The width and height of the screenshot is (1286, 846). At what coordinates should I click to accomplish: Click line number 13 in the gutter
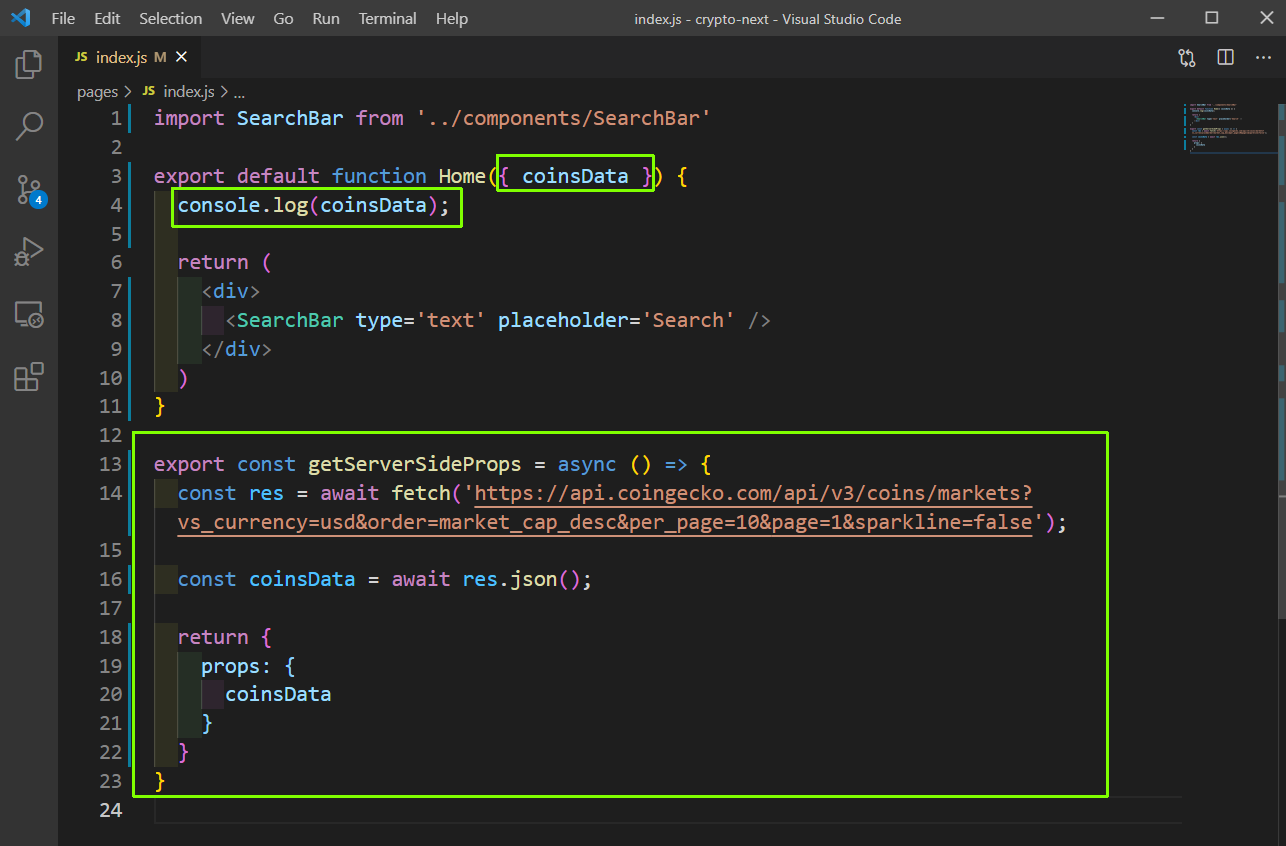(x=110, y=464)
